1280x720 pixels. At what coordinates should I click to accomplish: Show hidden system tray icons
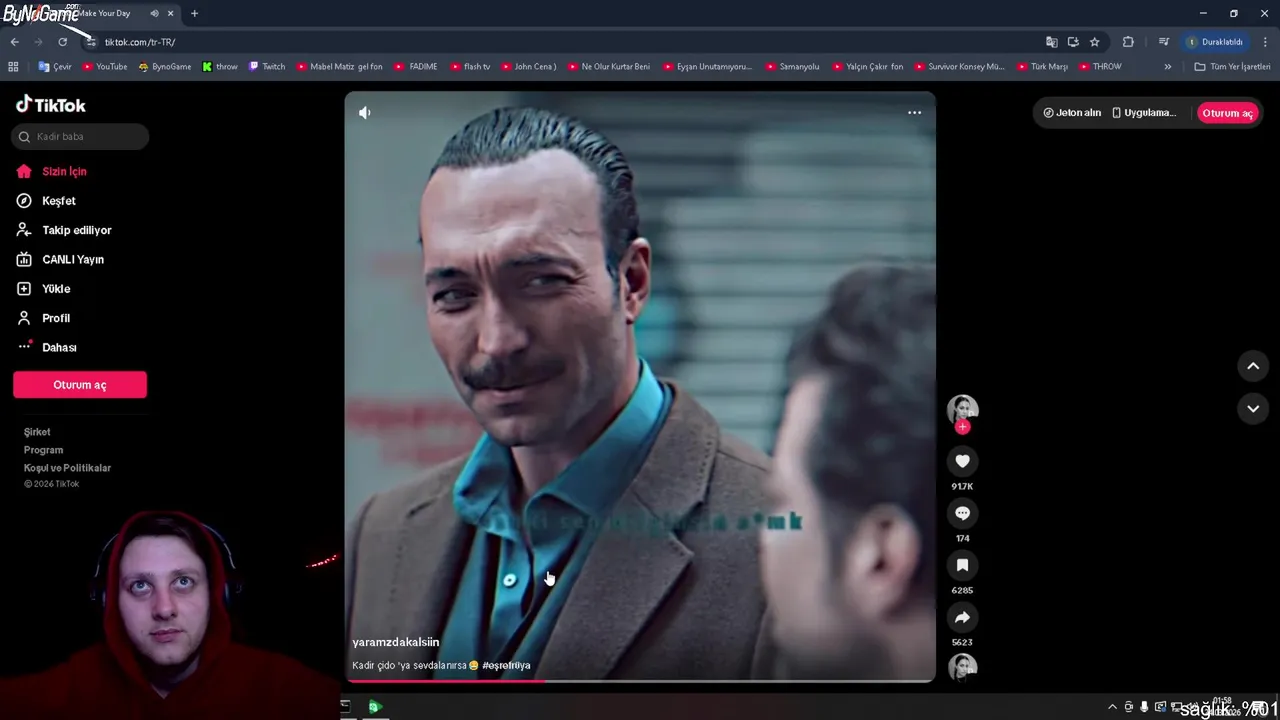(x=1112, y=707)
